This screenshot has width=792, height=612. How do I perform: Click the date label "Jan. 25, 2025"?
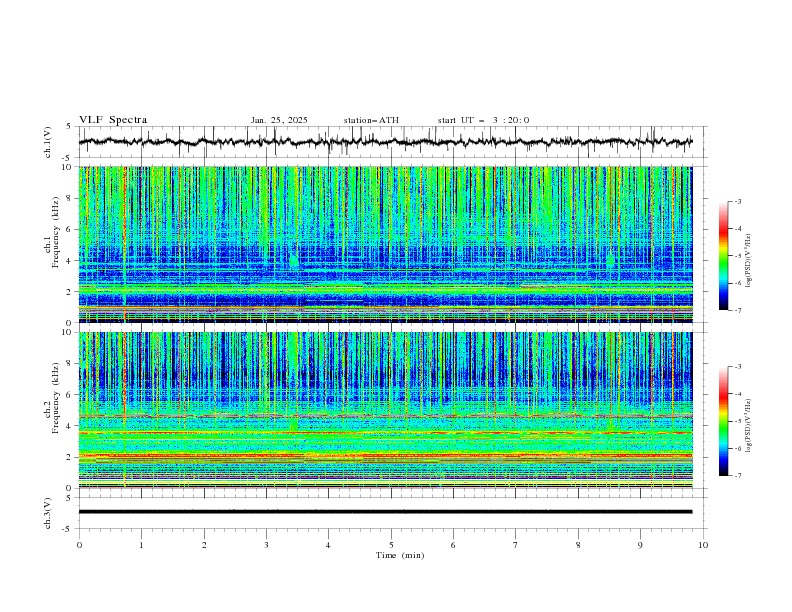coord(279,120)
